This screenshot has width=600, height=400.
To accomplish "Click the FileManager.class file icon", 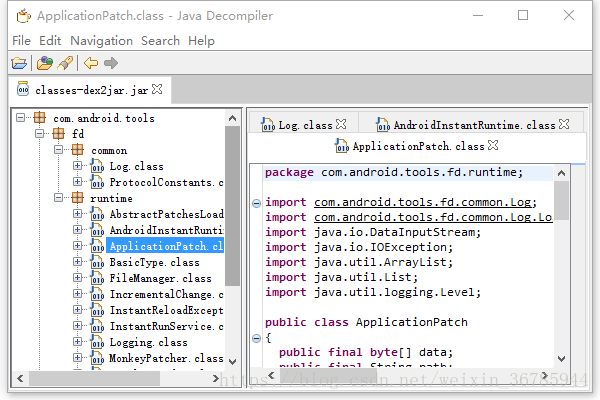I will click(97, 278).
